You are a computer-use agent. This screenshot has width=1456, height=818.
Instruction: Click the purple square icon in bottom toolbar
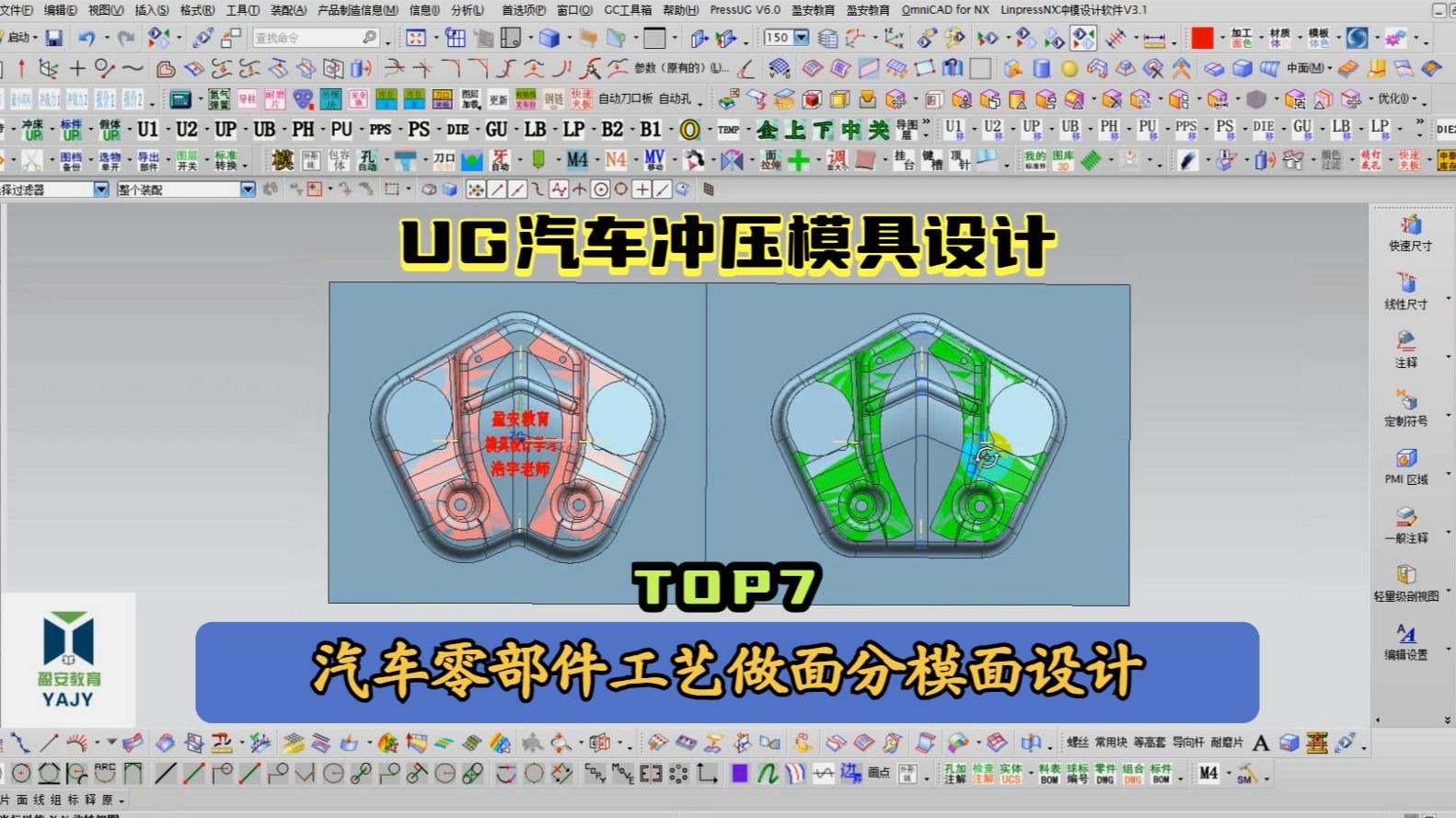(x=739, y=774)
